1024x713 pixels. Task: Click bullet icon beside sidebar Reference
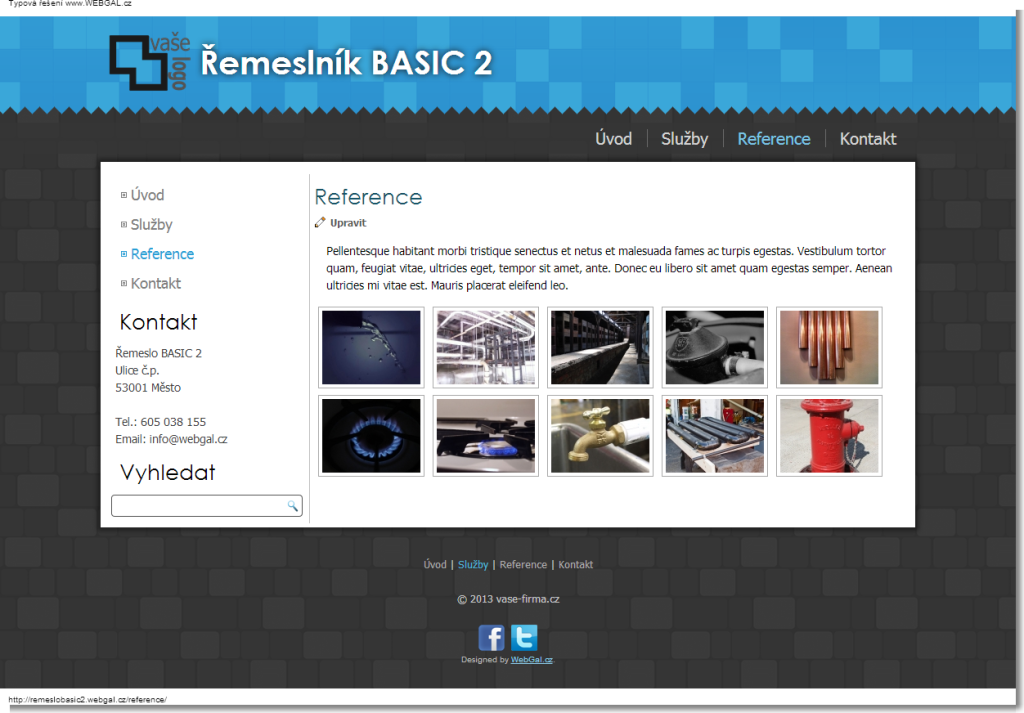tap(123, 254)
